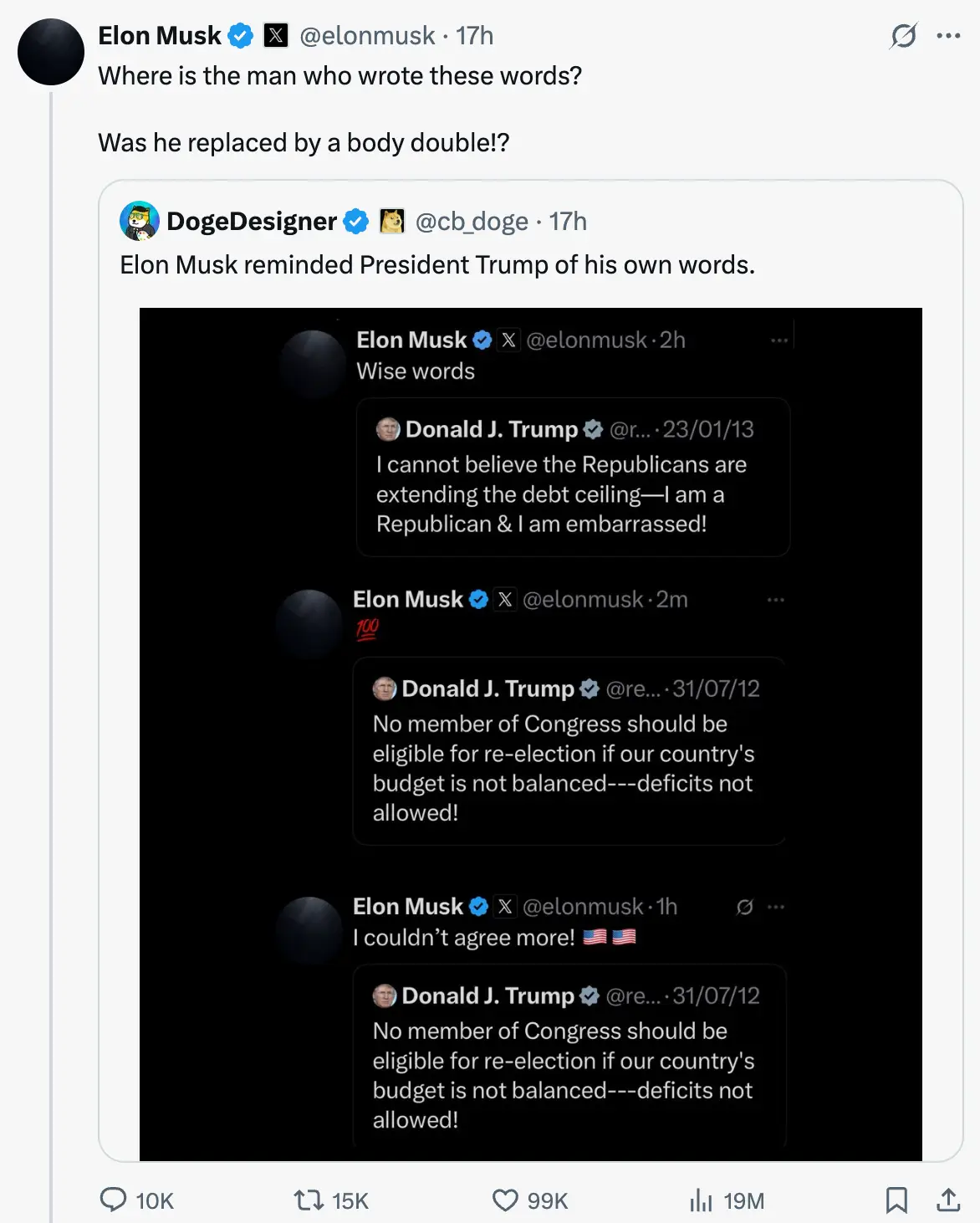The width and height of the screenshot is (980, 1223).
Task: Open Elon Musk's profile avatar
Action: click(x=51, y=52)
